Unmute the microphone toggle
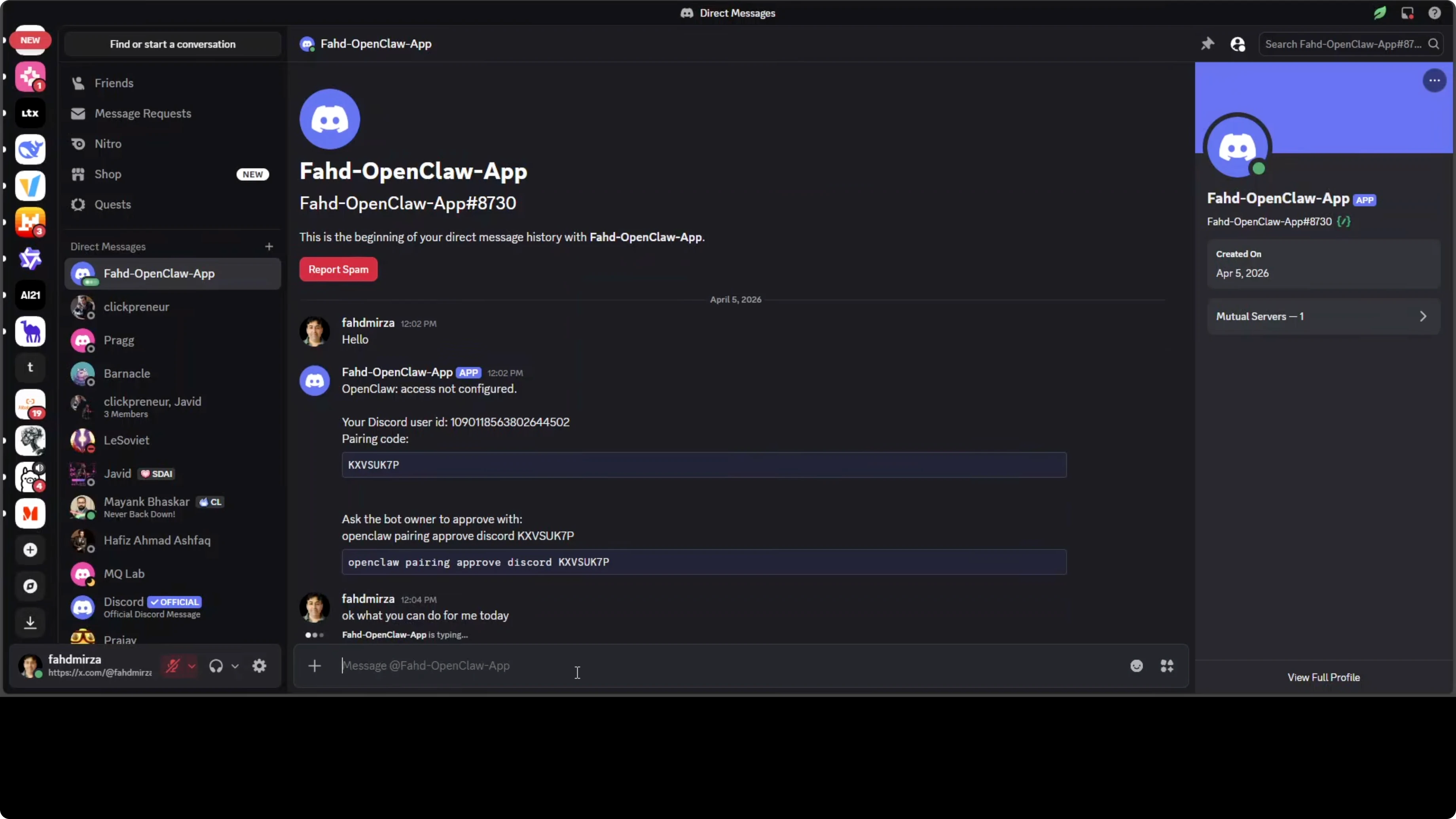1456x819 pixels. point(173,666)
